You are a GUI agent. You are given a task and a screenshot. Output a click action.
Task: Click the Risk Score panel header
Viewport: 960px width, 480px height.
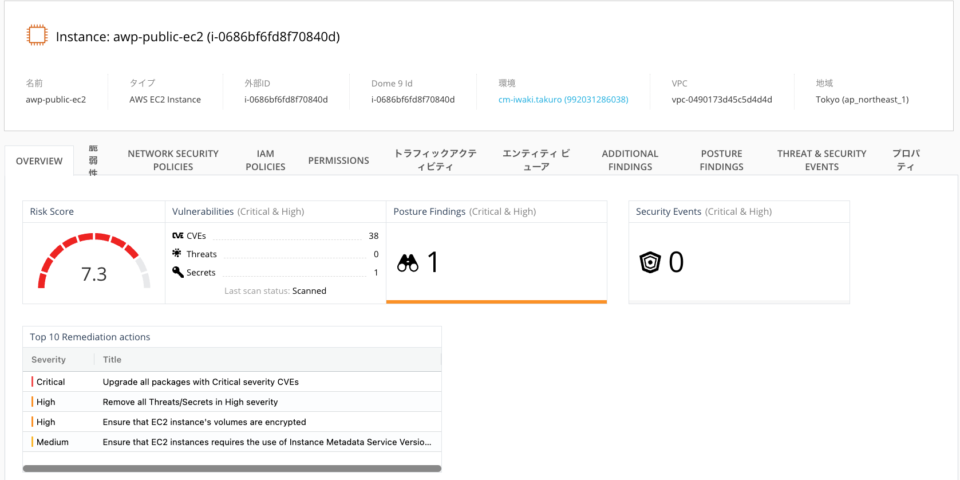click(94, 211)
